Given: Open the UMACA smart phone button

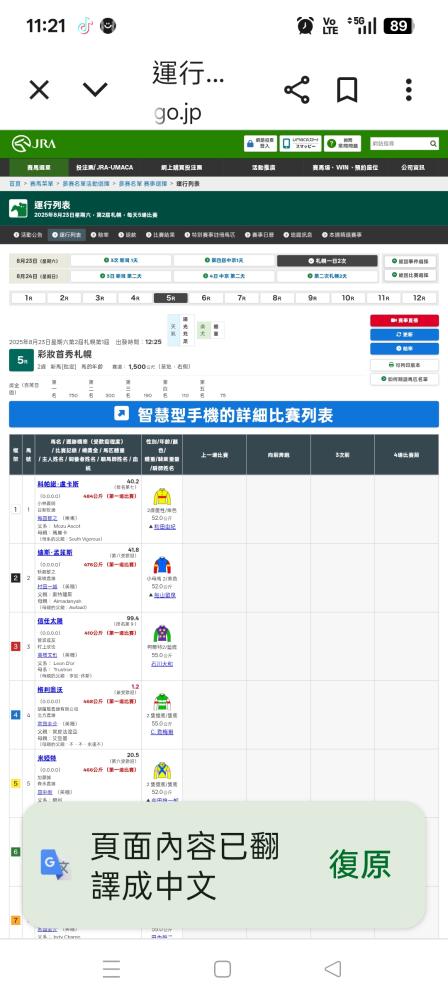Looking at the screenshot, I should 301,143.
